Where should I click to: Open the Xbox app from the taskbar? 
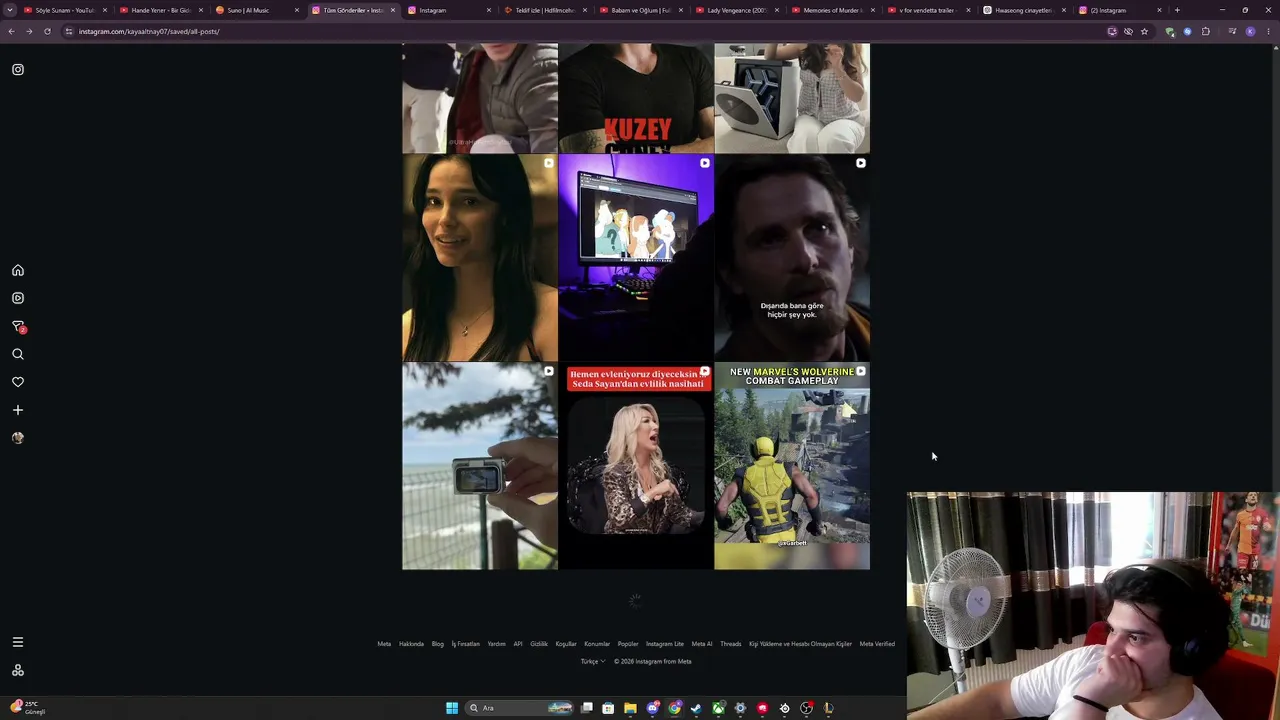tap(718, 708)
